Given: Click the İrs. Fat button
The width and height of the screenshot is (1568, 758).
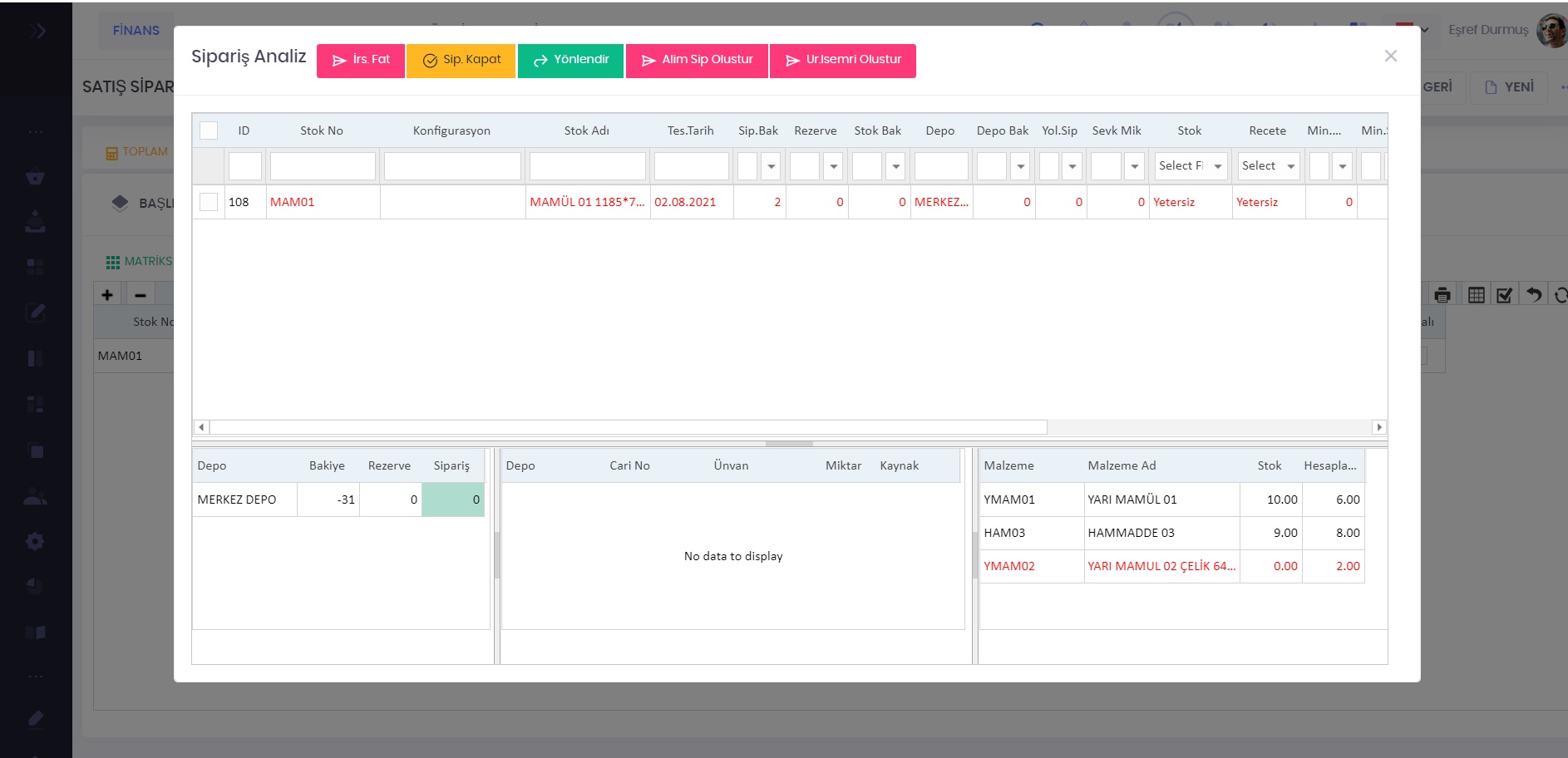Looking at the screenshot, I should pyautogui.click(x=361, y=61).
